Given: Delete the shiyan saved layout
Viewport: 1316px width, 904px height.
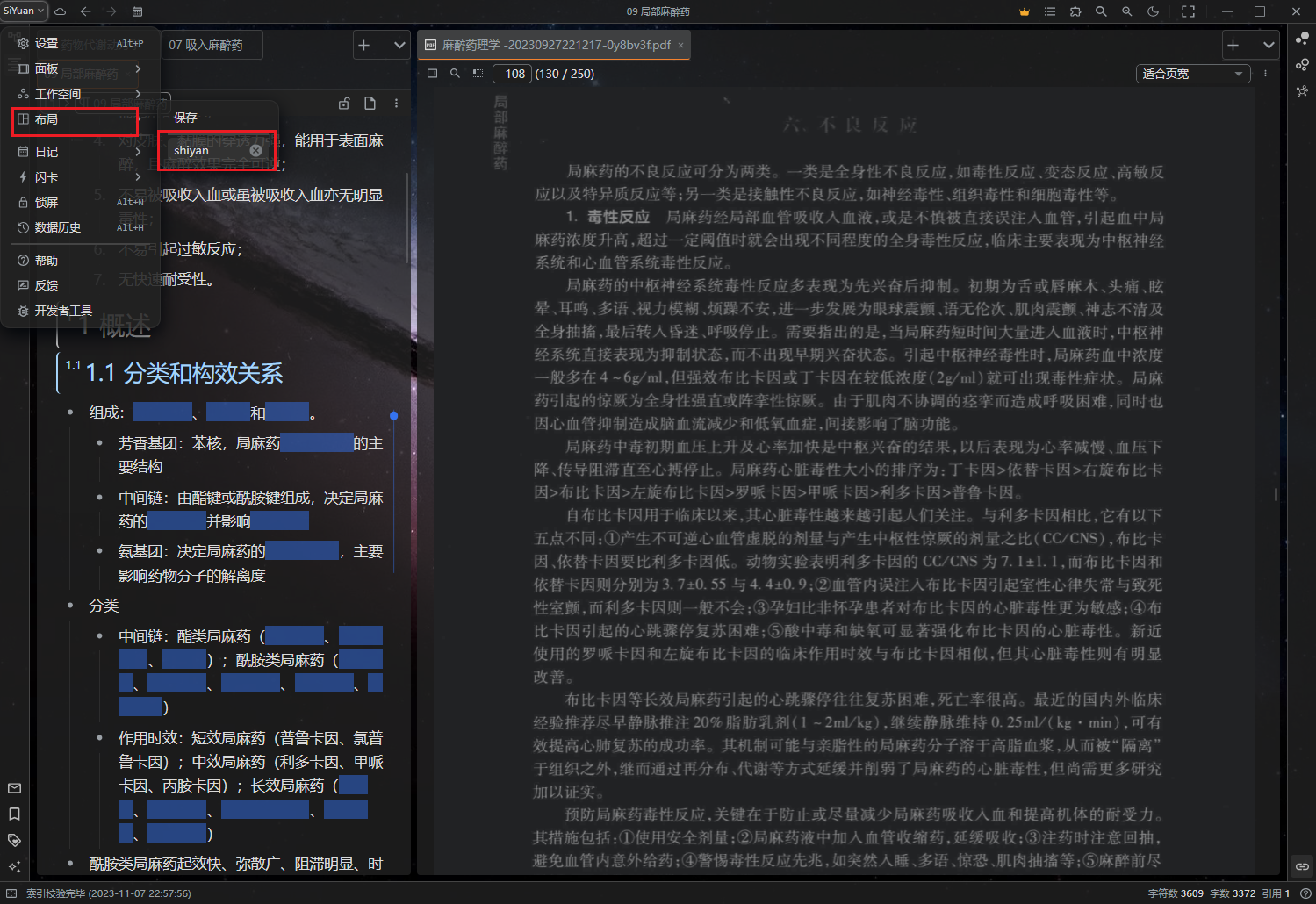Looking at the screenshot, I should [x=255, y=150].
